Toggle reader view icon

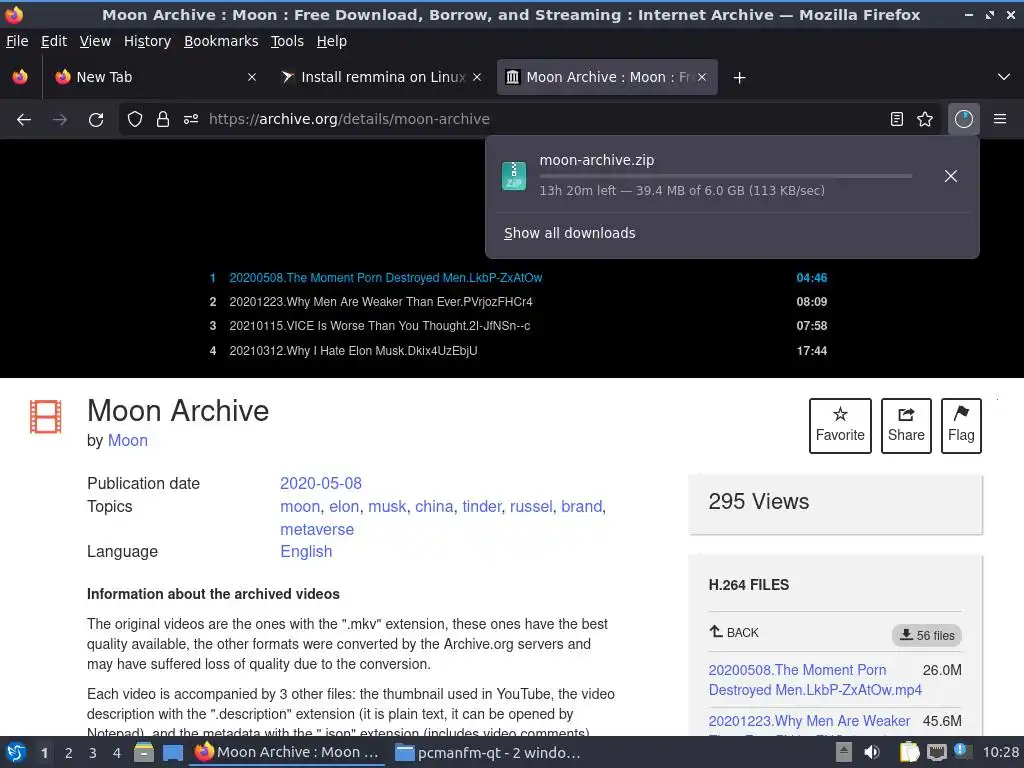(x=897, y=119)
